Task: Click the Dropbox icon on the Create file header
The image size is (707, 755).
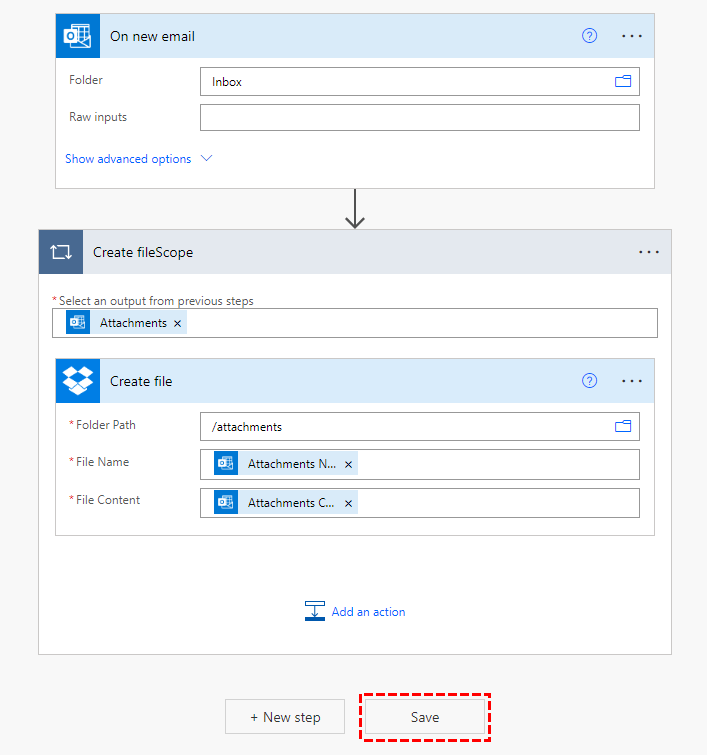Action: coord(78,381)
